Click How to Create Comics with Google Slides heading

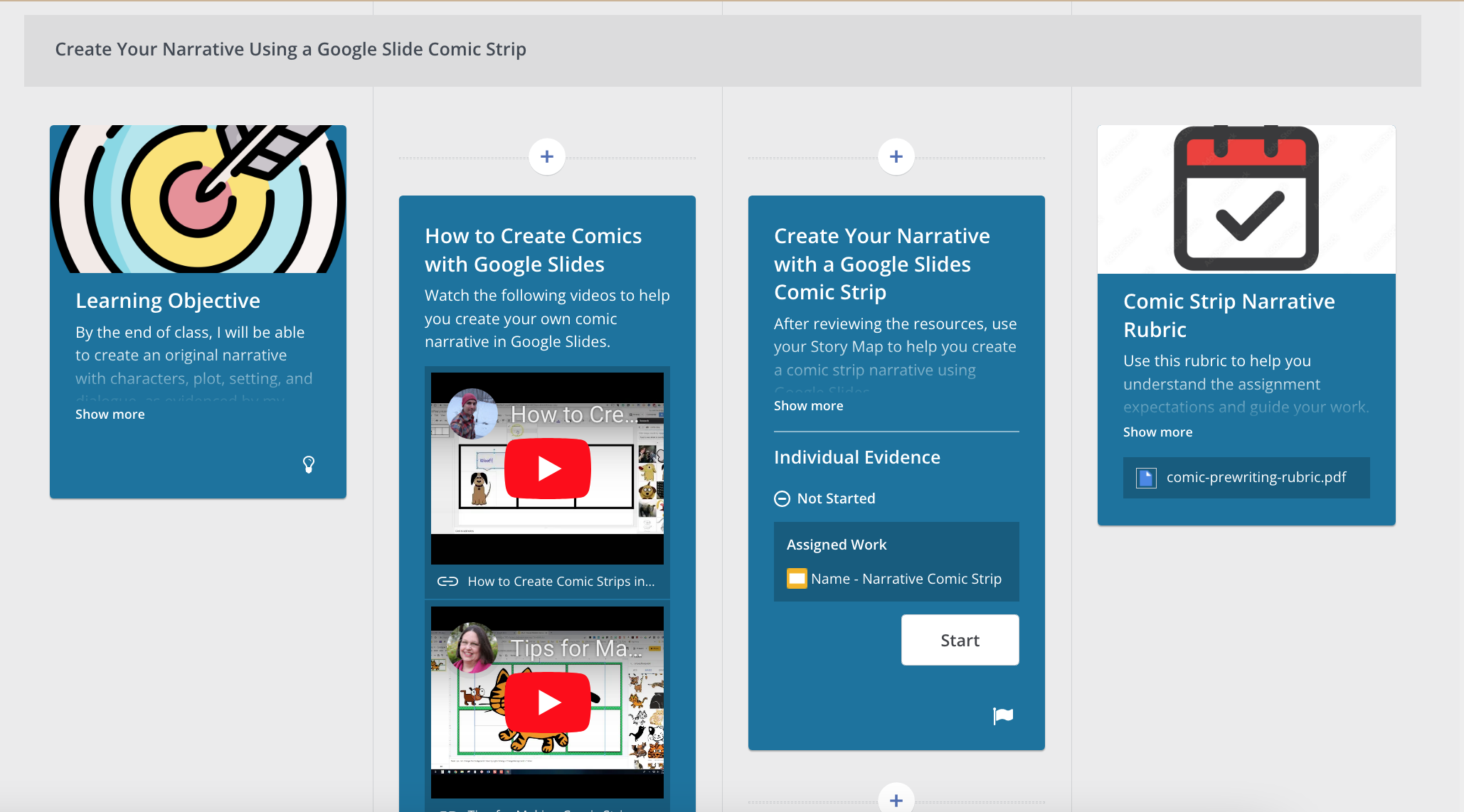pyautogui.click(x=534, y=250)
